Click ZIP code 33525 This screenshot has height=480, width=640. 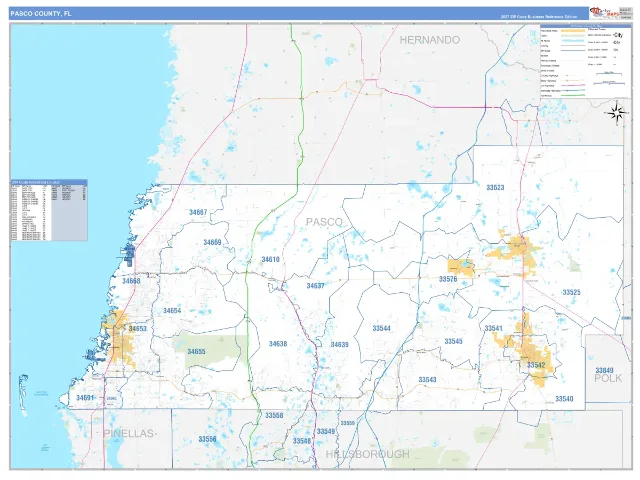coord(571,292)
